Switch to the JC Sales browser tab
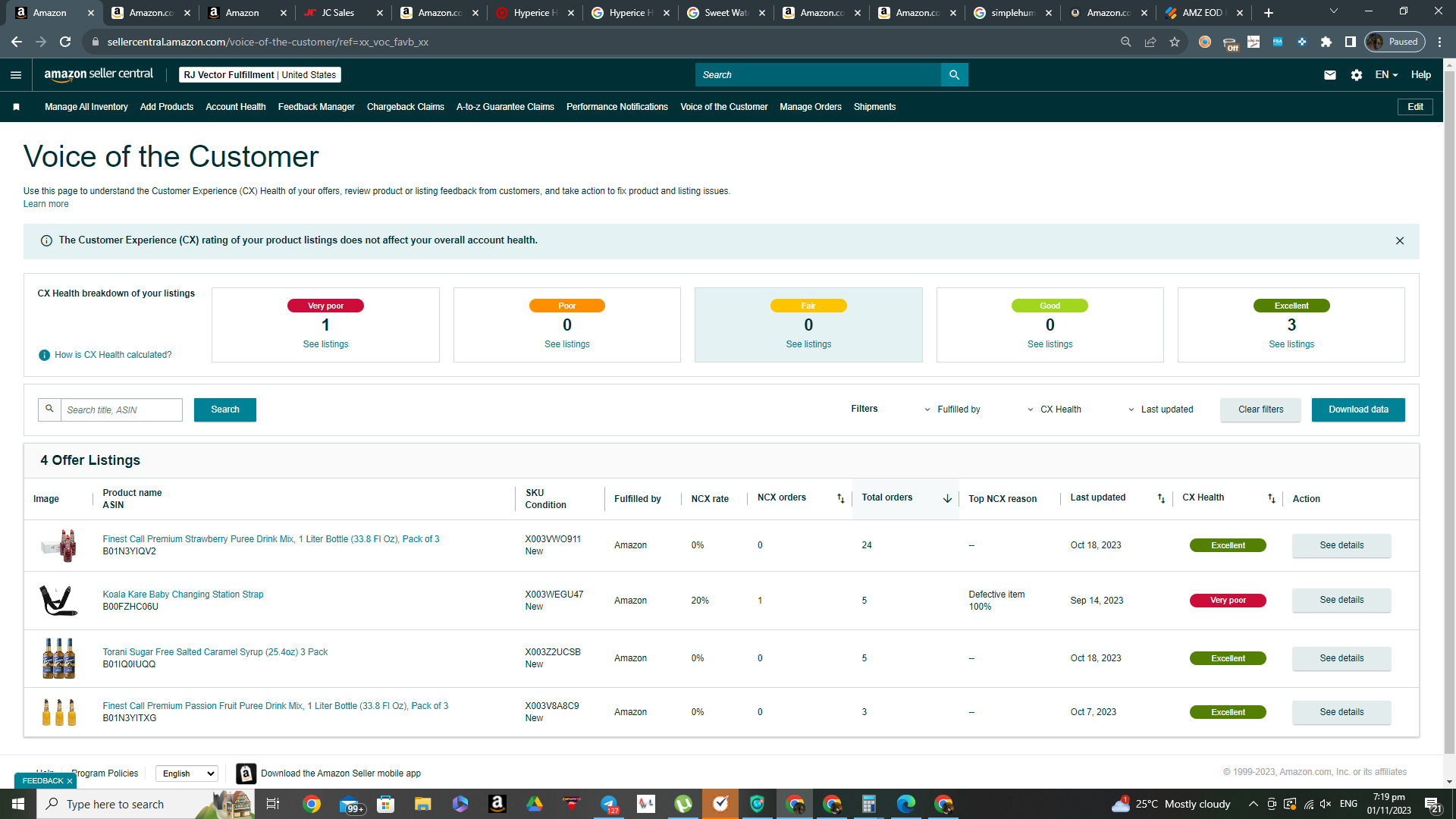The width and height of the screenshot is (1456, 819). [344, 13]
